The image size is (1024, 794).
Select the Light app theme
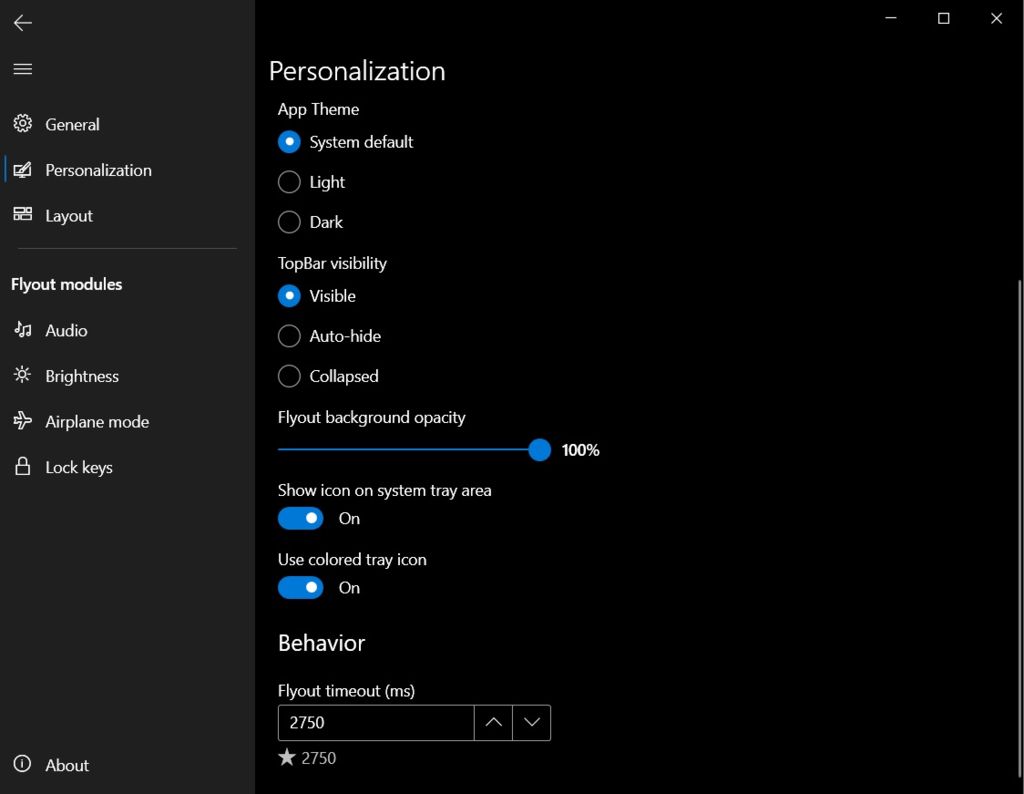[289, 182]
